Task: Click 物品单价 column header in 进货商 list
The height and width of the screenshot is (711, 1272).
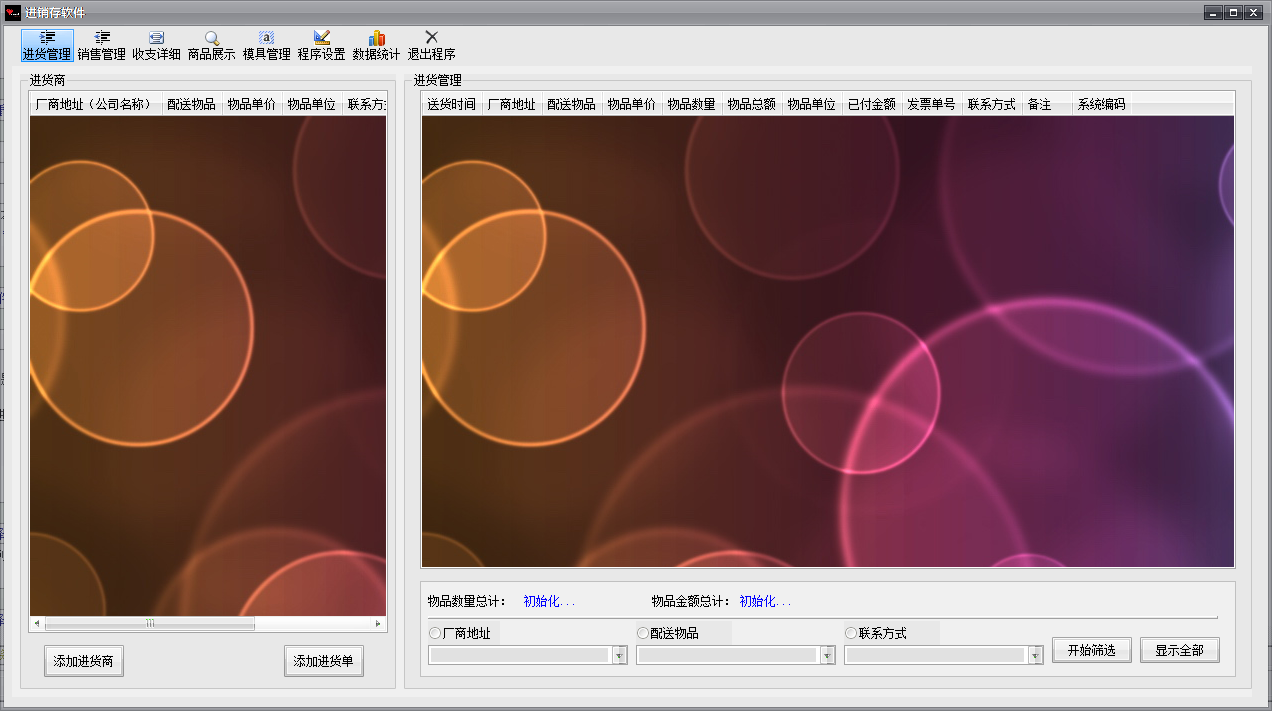Action: pos(252,104)
